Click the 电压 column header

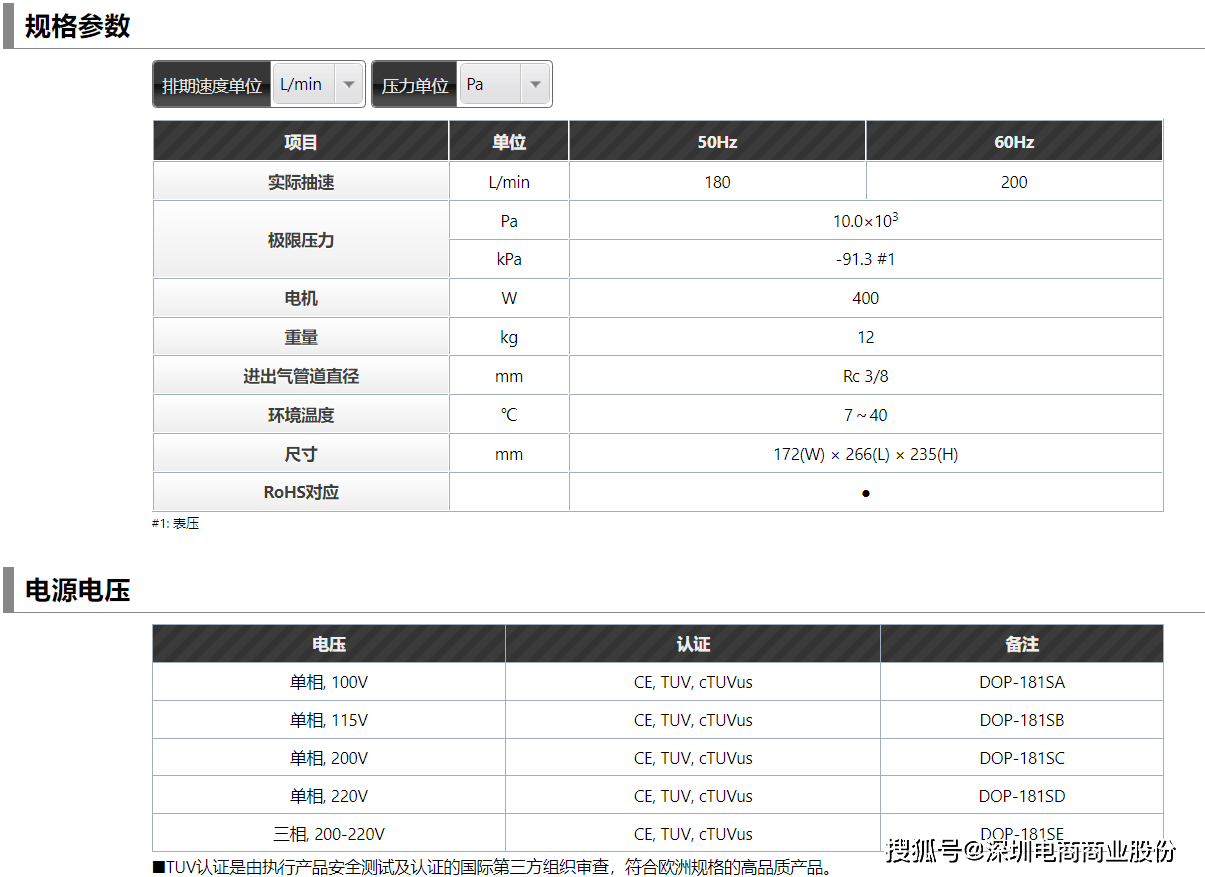[x=329, y=644]
